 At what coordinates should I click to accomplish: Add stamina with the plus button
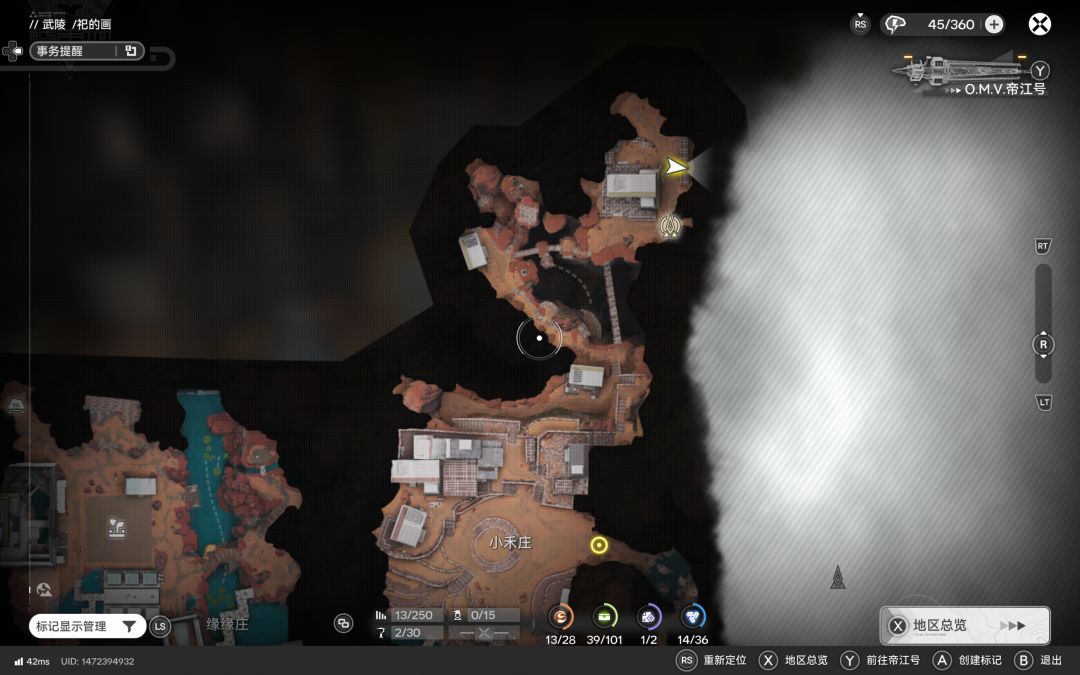click(x=994, y=25)
